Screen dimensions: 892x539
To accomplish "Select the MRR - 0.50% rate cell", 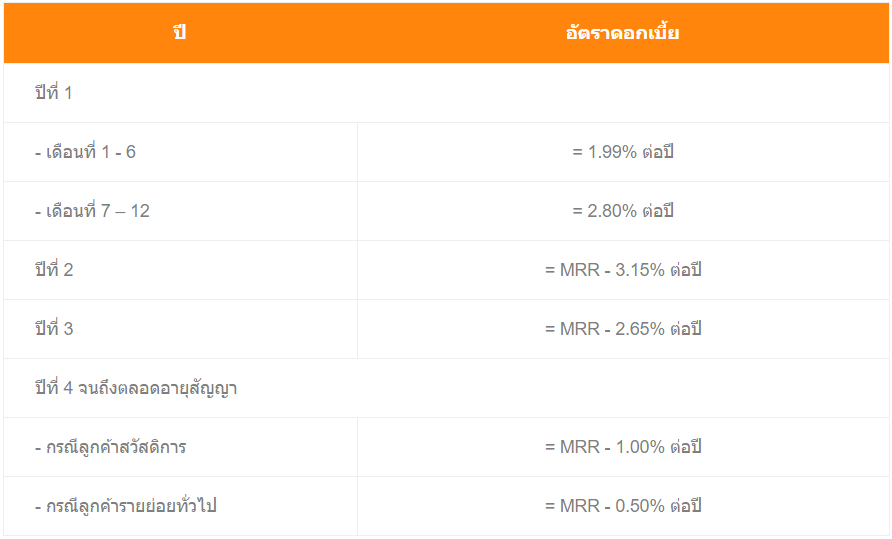I will 623,506.
